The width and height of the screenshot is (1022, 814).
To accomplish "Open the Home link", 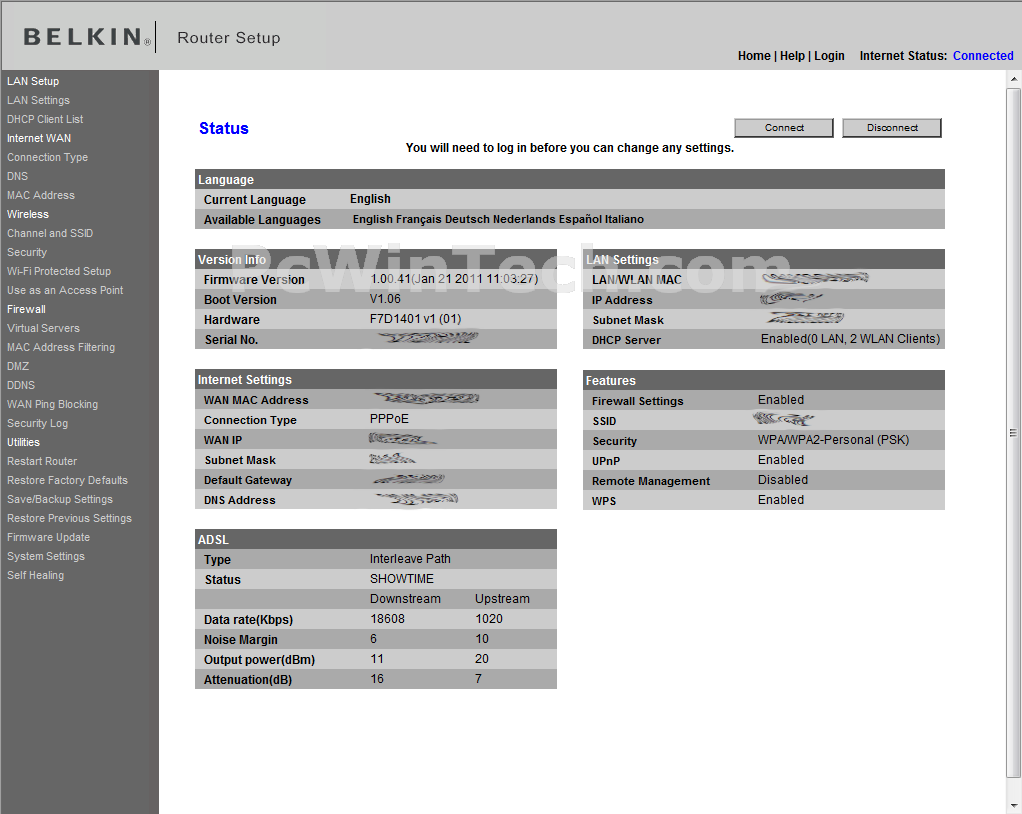I will click(x=754, y=56).
